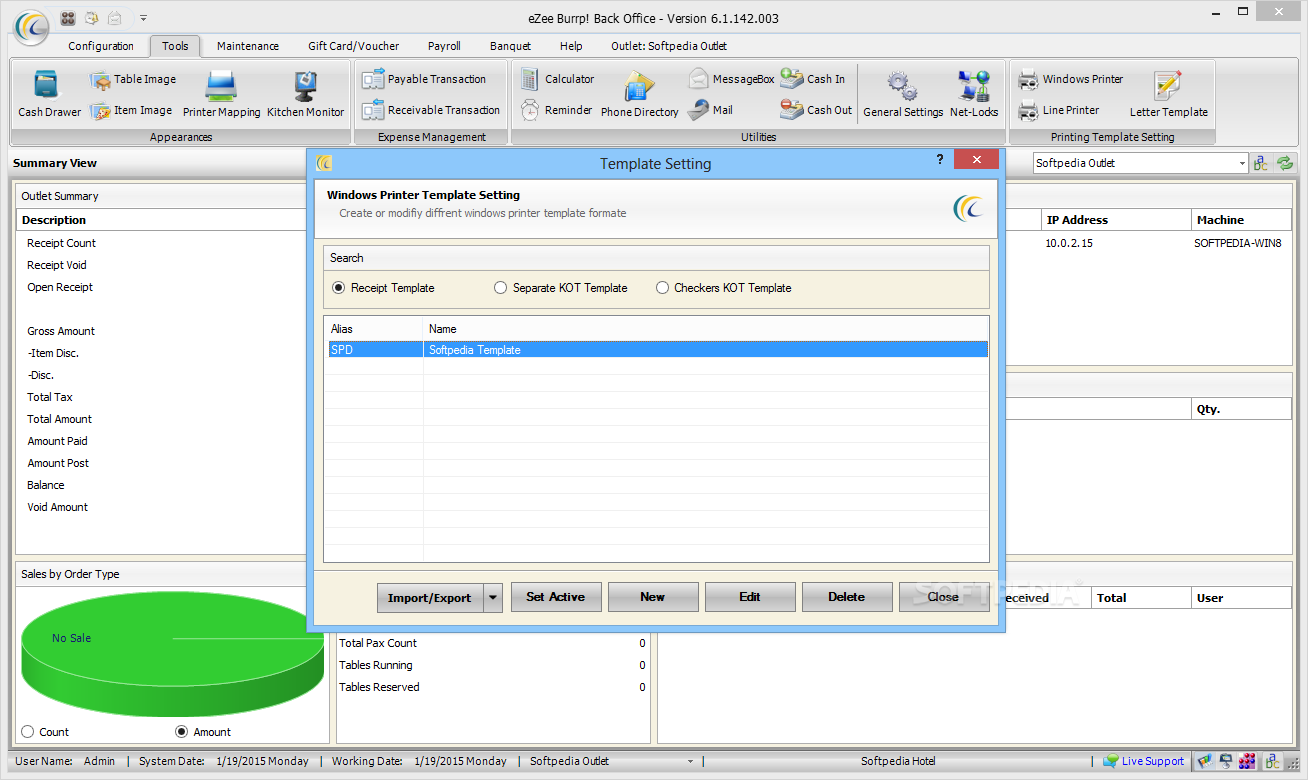Click the Import/Export button

[x=430, y=597]
